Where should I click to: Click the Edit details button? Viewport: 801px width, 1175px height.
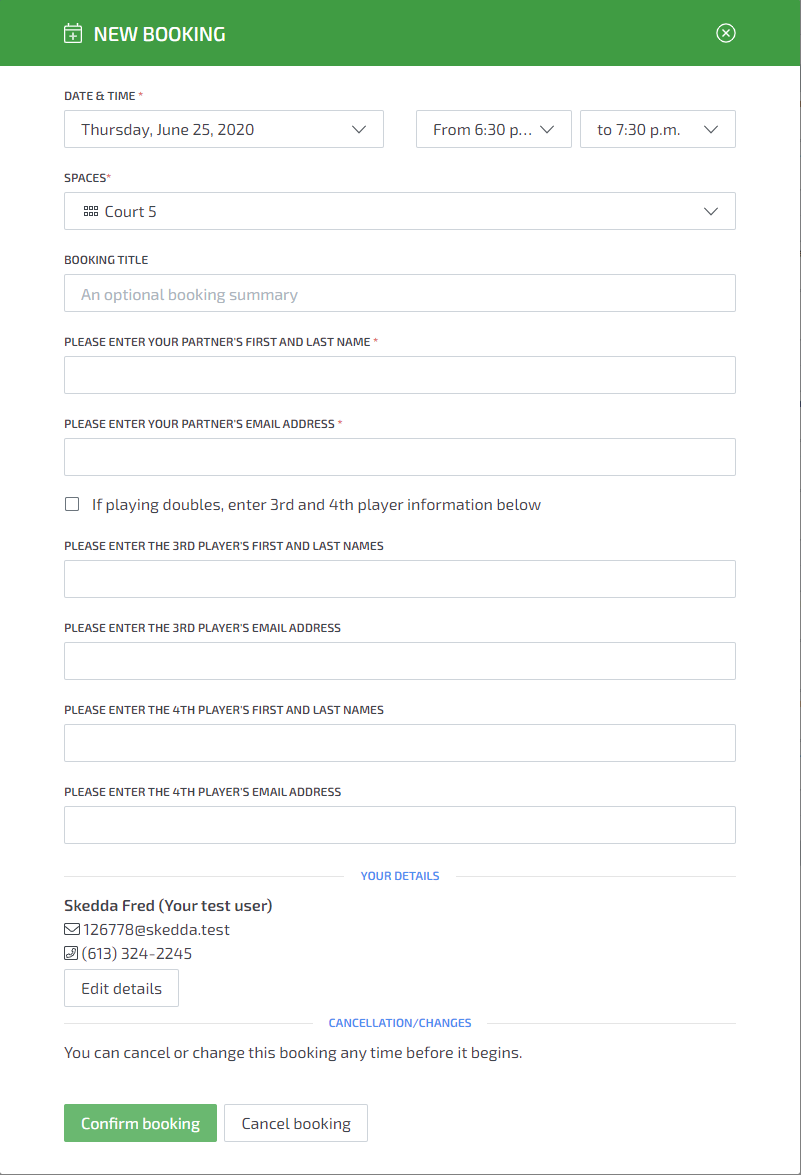[121, 988]
